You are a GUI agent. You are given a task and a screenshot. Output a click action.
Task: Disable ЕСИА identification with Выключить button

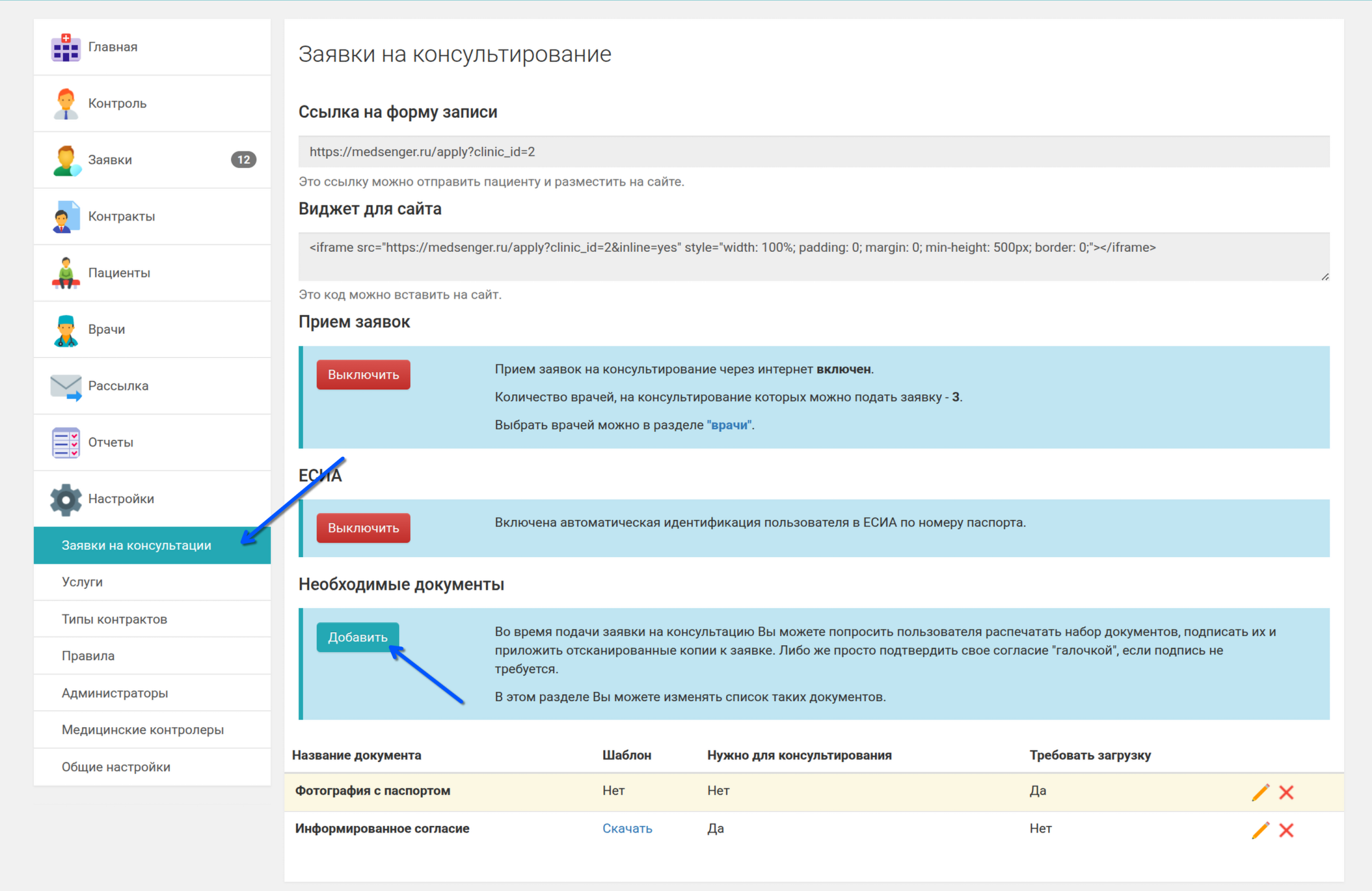click(x=363, y=528)
